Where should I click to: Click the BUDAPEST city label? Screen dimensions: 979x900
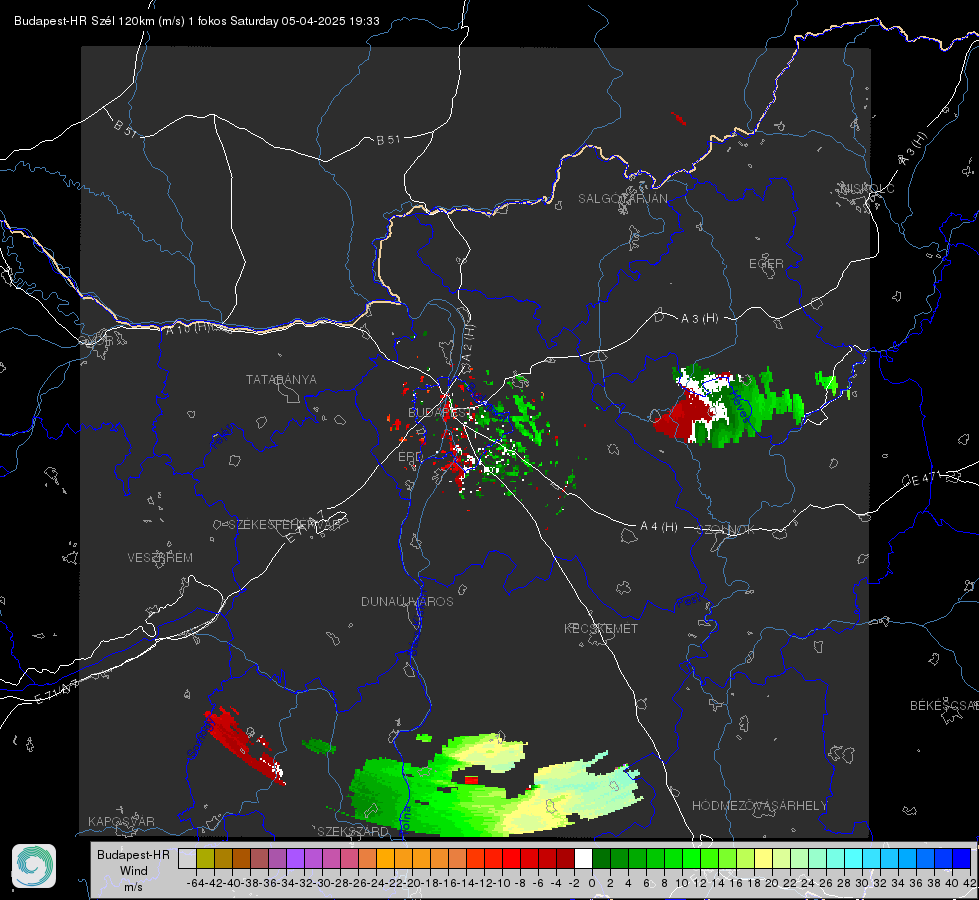click(x=438, y=413)
